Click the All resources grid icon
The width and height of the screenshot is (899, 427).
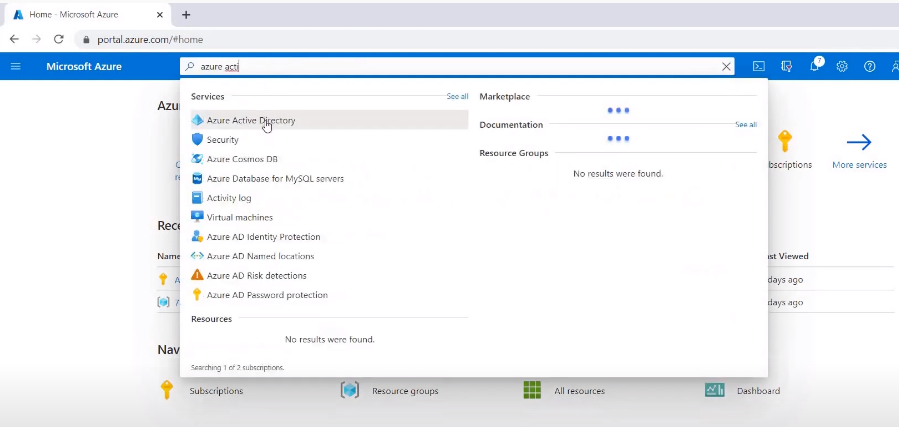coord(532,390)
